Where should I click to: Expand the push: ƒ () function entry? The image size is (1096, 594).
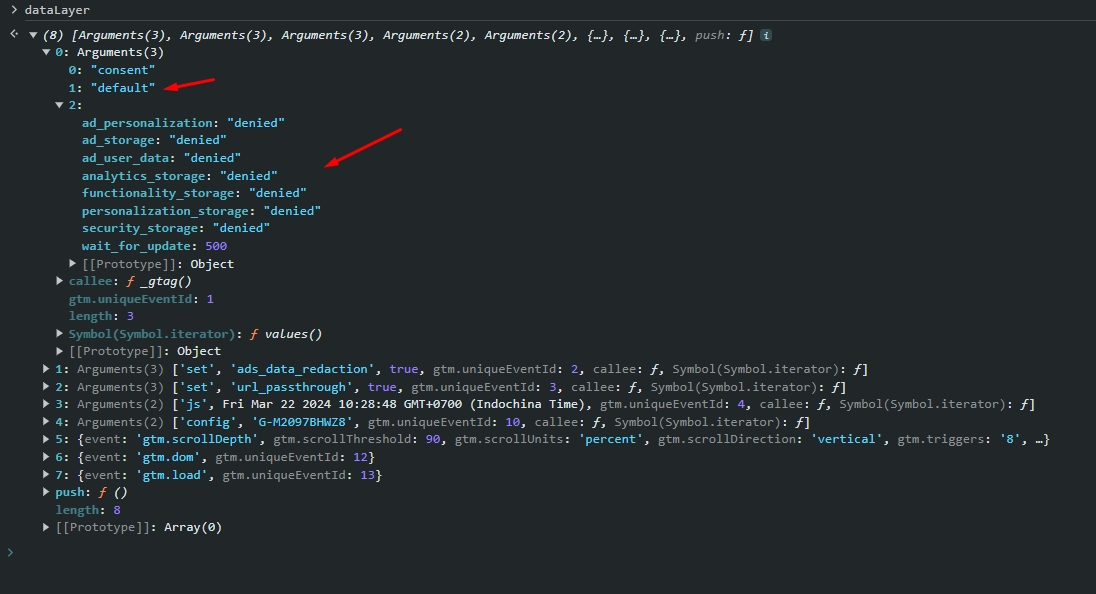coord(46,493)
